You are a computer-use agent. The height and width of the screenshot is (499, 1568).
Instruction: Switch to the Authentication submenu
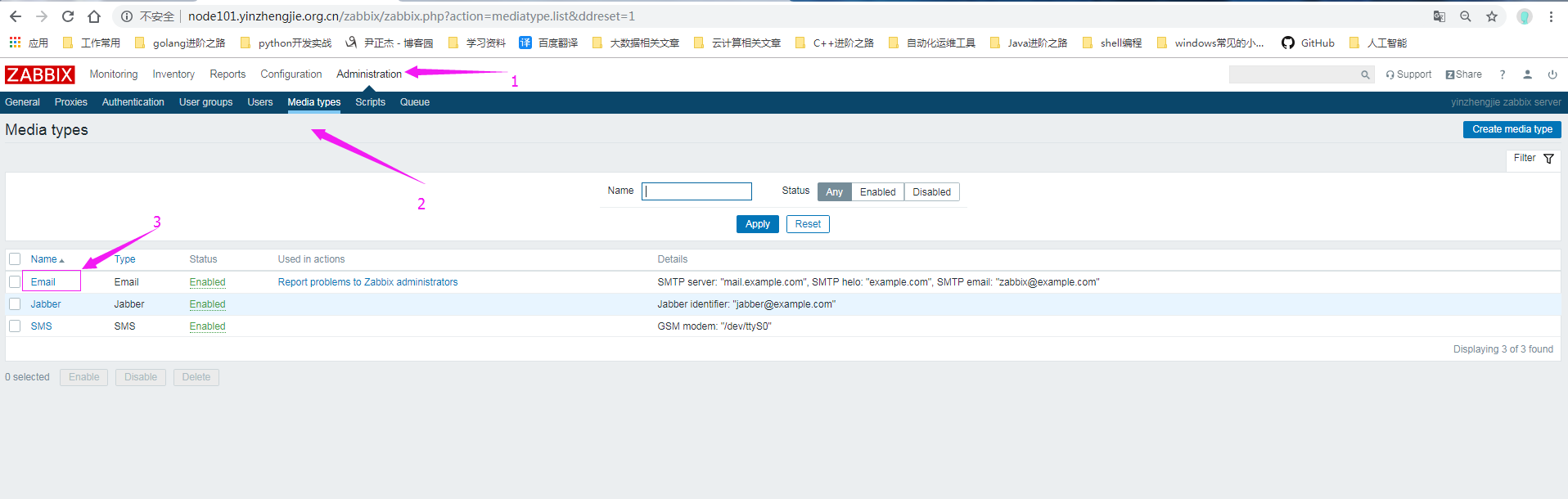point(133,102)
